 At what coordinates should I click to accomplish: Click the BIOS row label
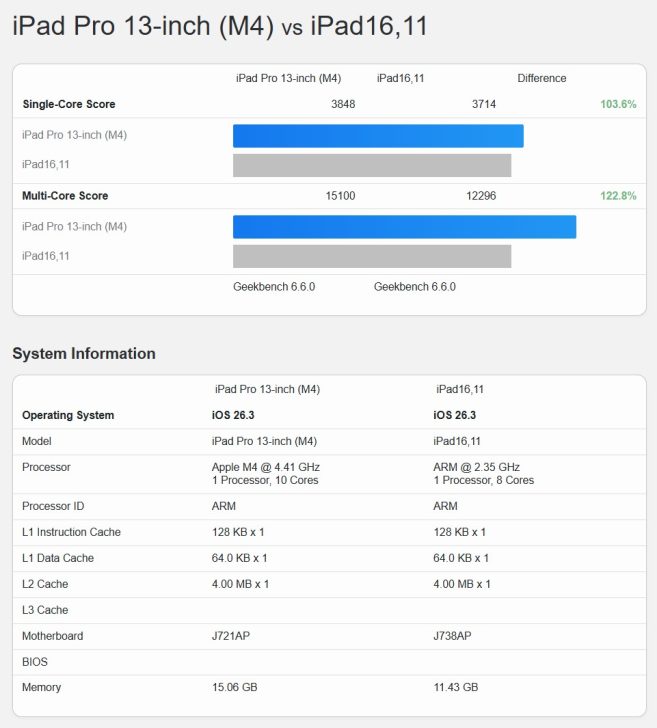pyautogui.click(x=35, y=662)
